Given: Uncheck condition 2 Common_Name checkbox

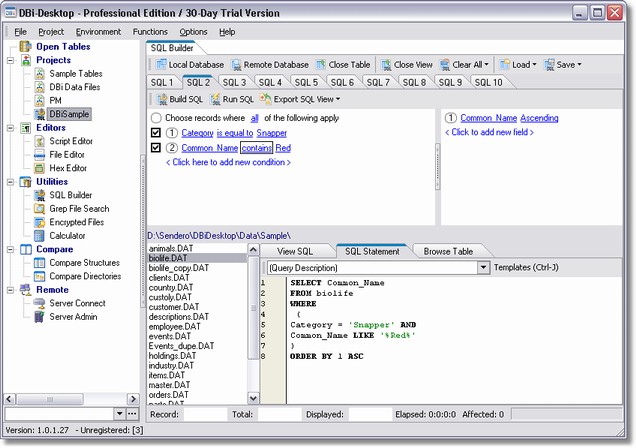Looking at the screenshot, I should coord(156,148).
